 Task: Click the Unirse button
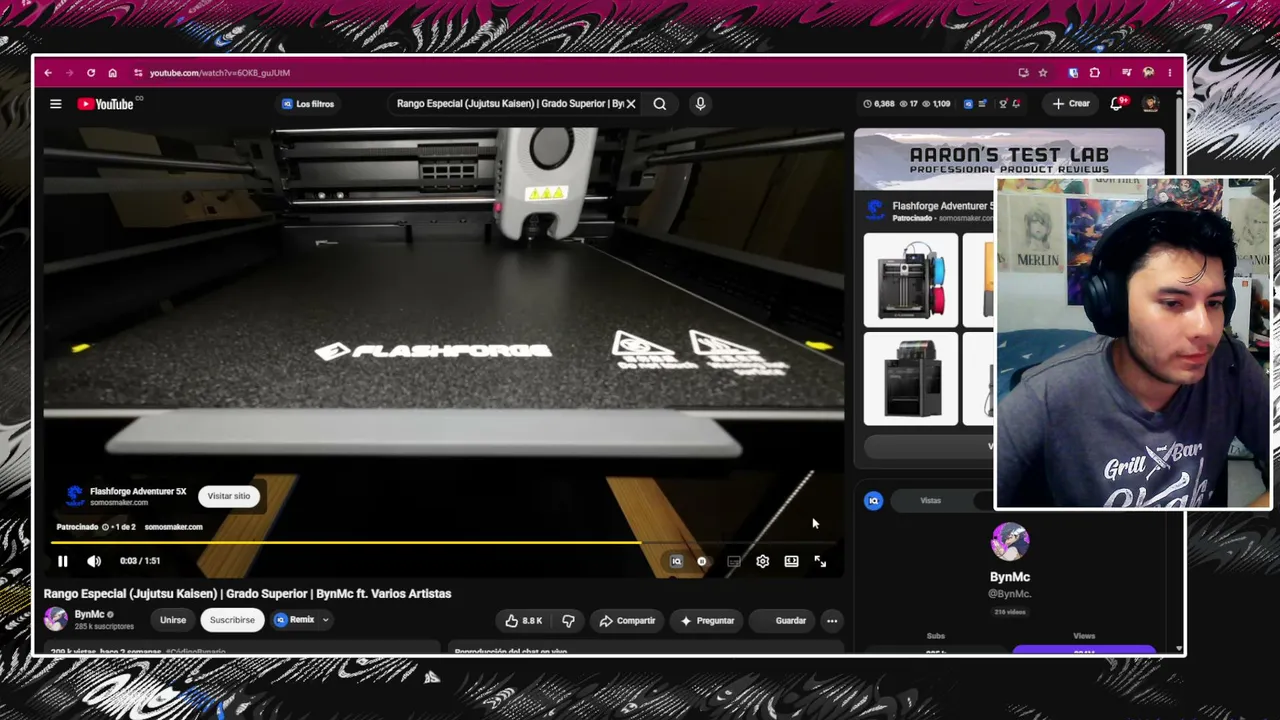(173, 620)
